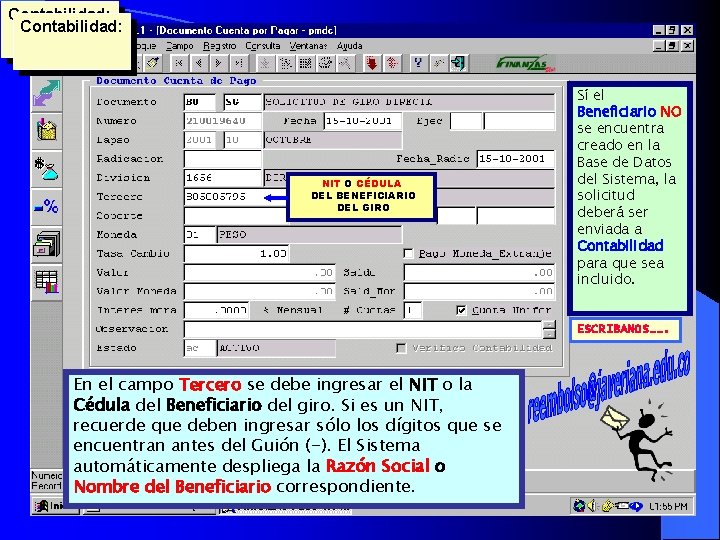Click the ACTIVO status description
Viewport: 720px width, 540px height.
(276, 348)
